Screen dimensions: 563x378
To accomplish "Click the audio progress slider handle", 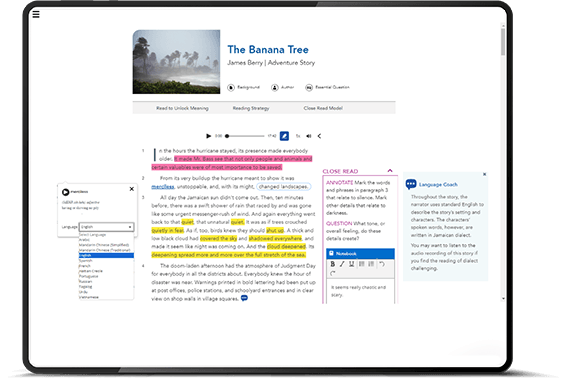I will [x=227, y=136].
